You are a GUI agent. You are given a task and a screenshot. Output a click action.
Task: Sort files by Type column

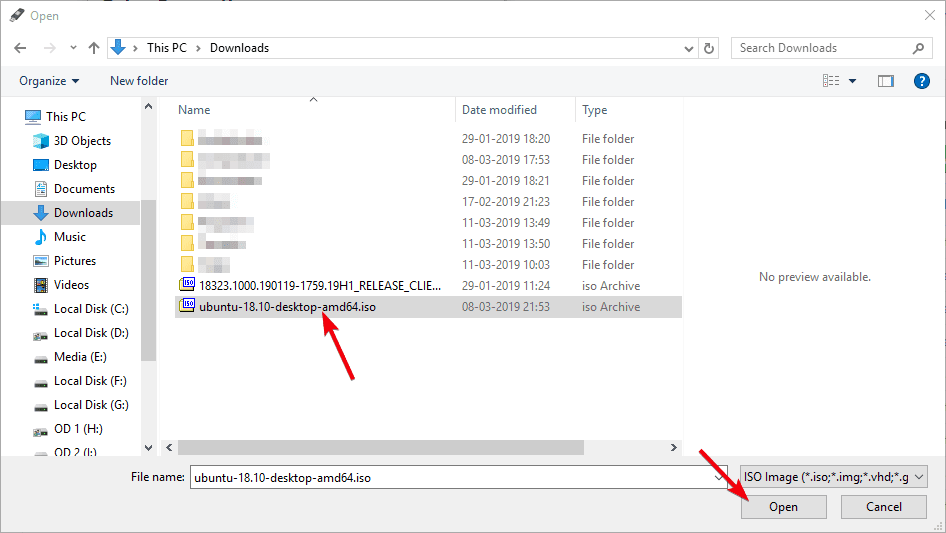click(594, 110)
